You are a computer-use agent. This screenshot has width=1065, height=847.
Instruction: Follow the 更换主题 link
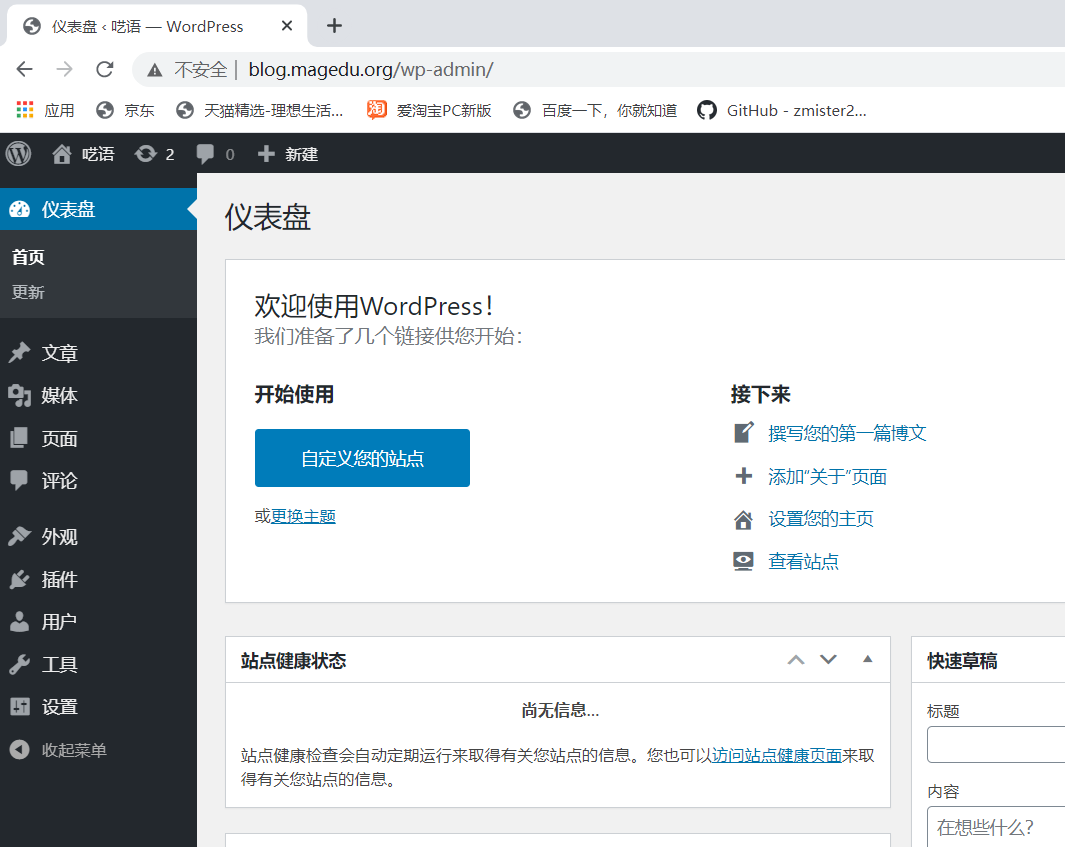pyautogui.click(x=303, y=516)
